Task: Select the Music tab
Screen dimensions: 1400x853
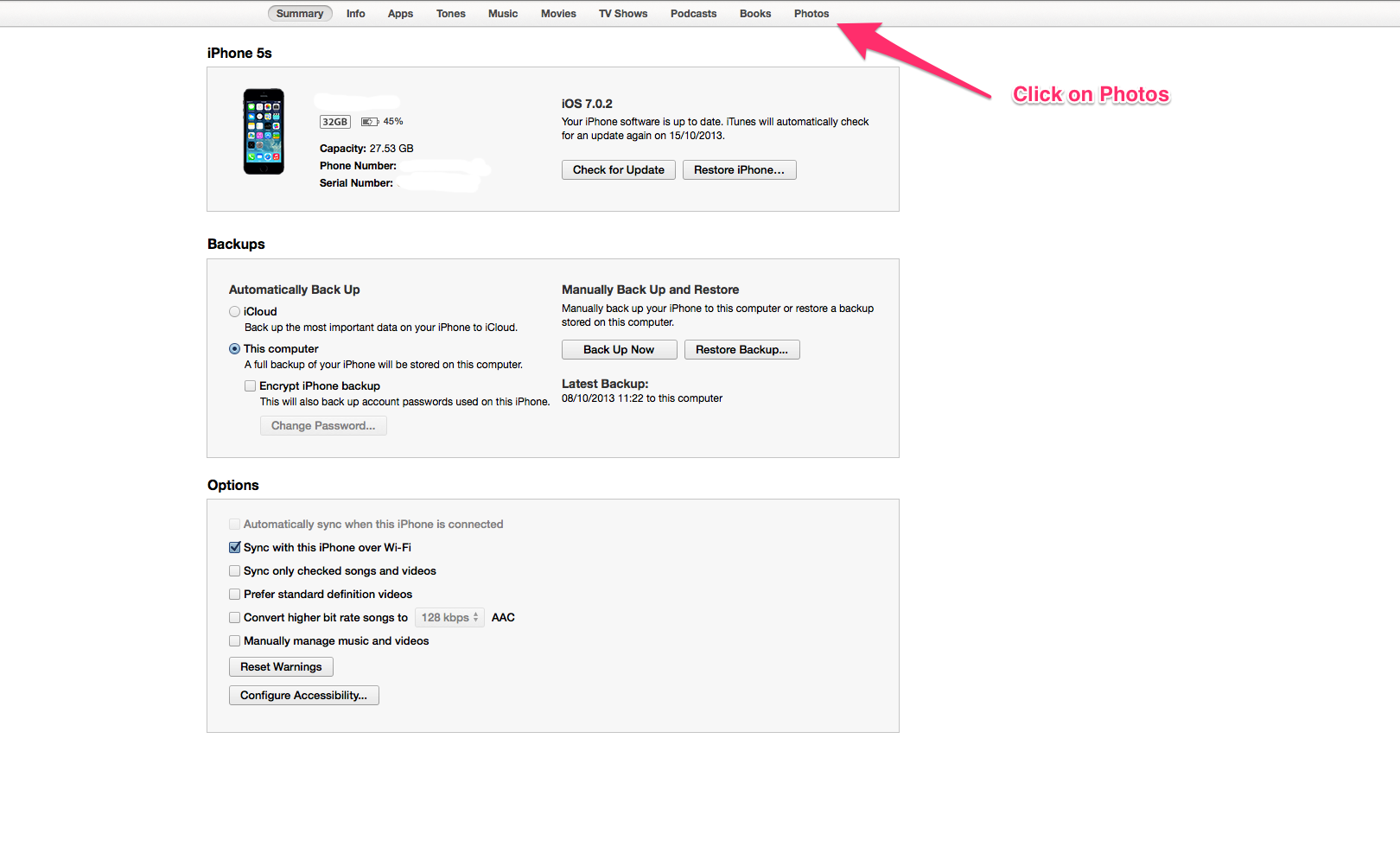Action: [x=503, y=14]
